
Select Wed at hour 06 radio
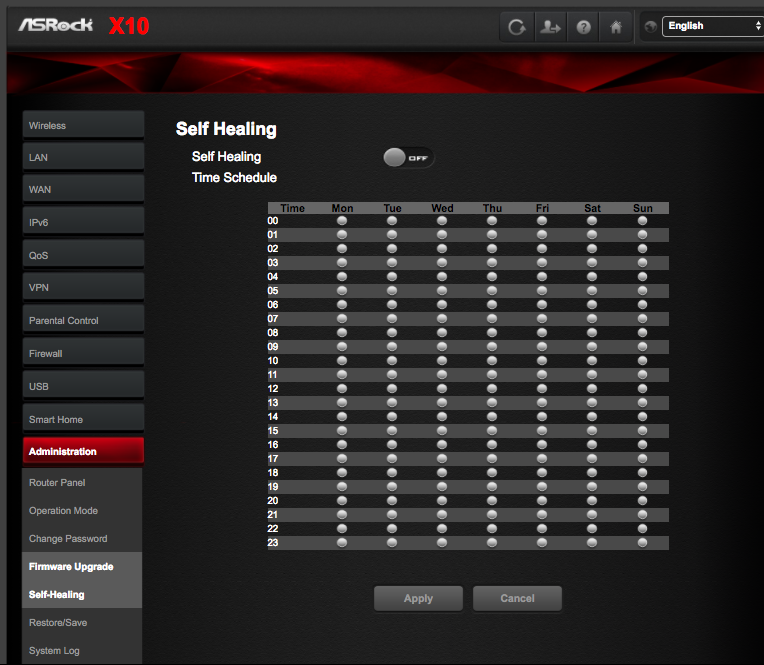click(442, 304)
